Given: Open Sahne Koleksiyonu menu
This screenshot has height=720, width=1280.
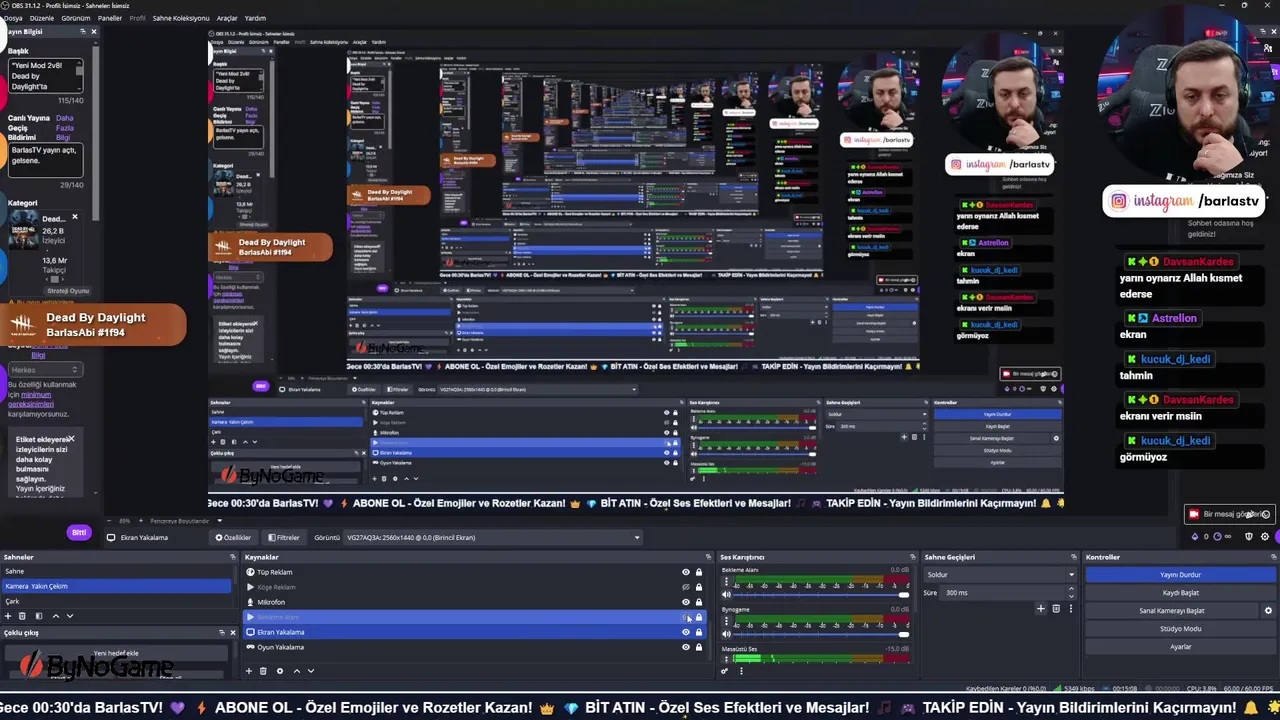Looking at the screenshot, I should tap(180, 18).
